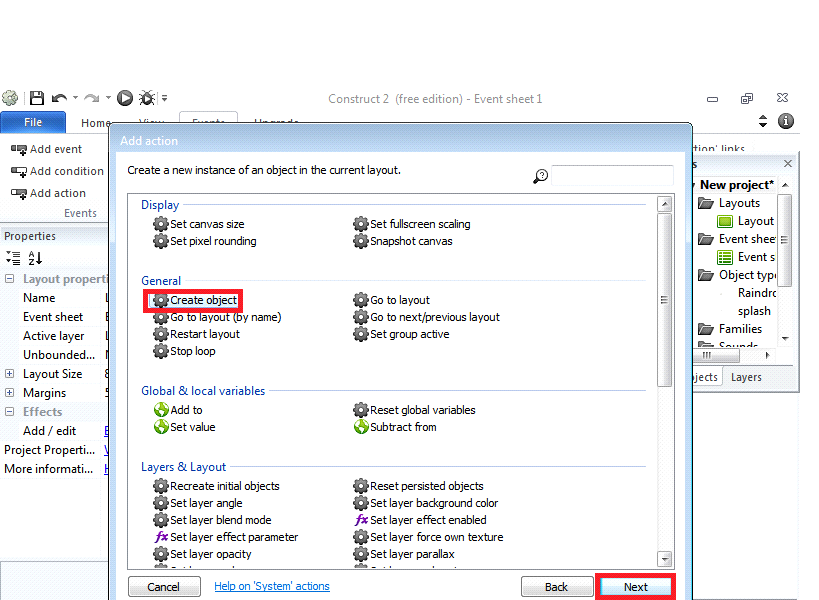Pick Set layer parallax action
Image resolution: width=819 pixels, height=600 pixels.
click(x=404, y=554)
